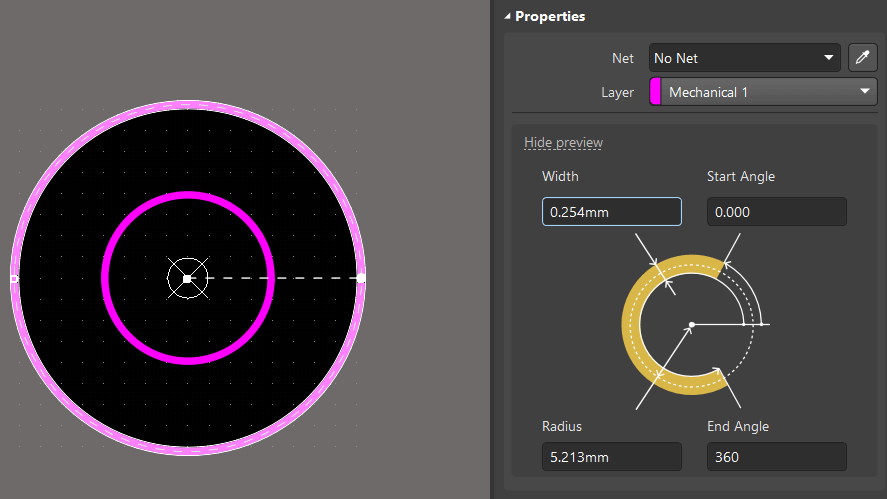Click the radius endpoint in preview diagram

click(x=763, y=325)
